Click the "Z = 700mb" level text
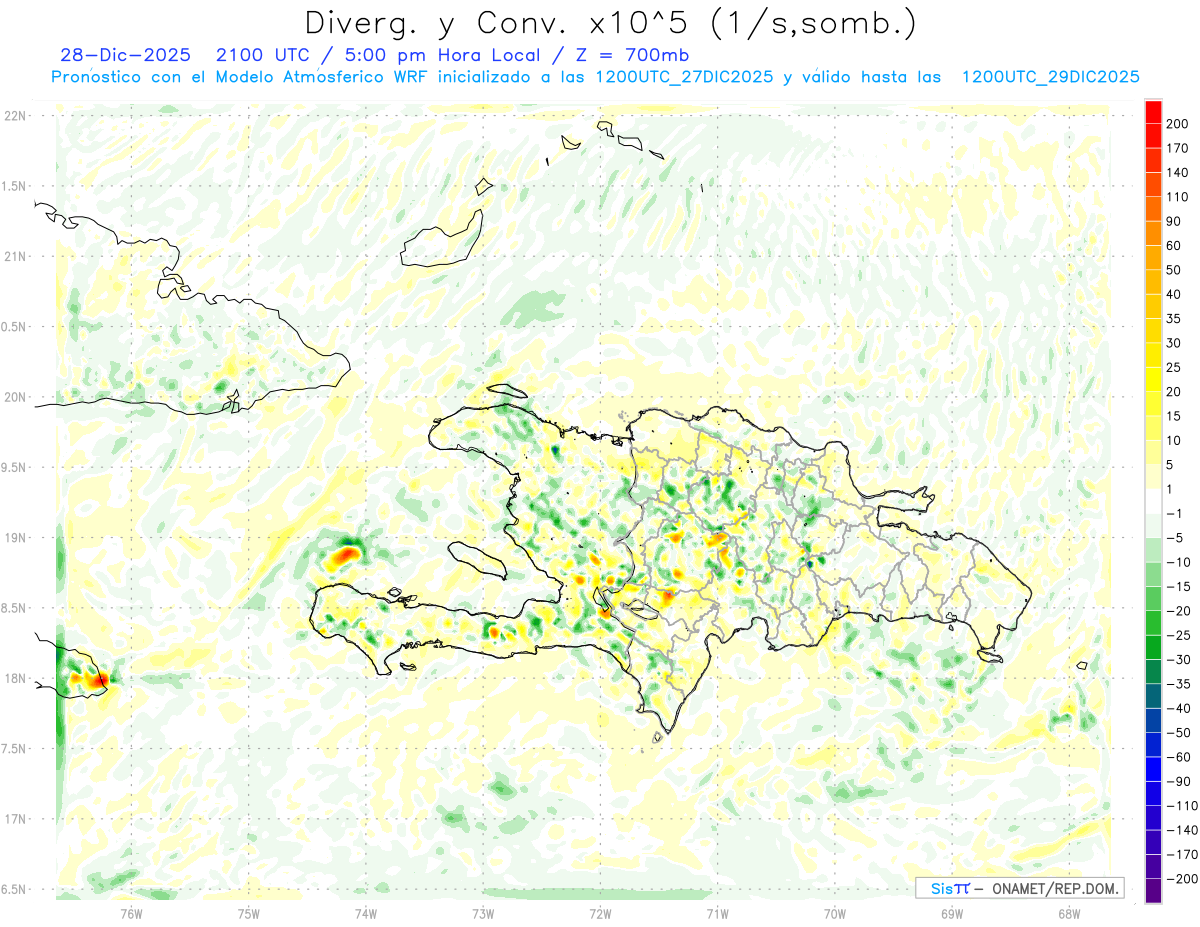The width and height of the screenshot is (1200, 927). (x=632, y=55)
